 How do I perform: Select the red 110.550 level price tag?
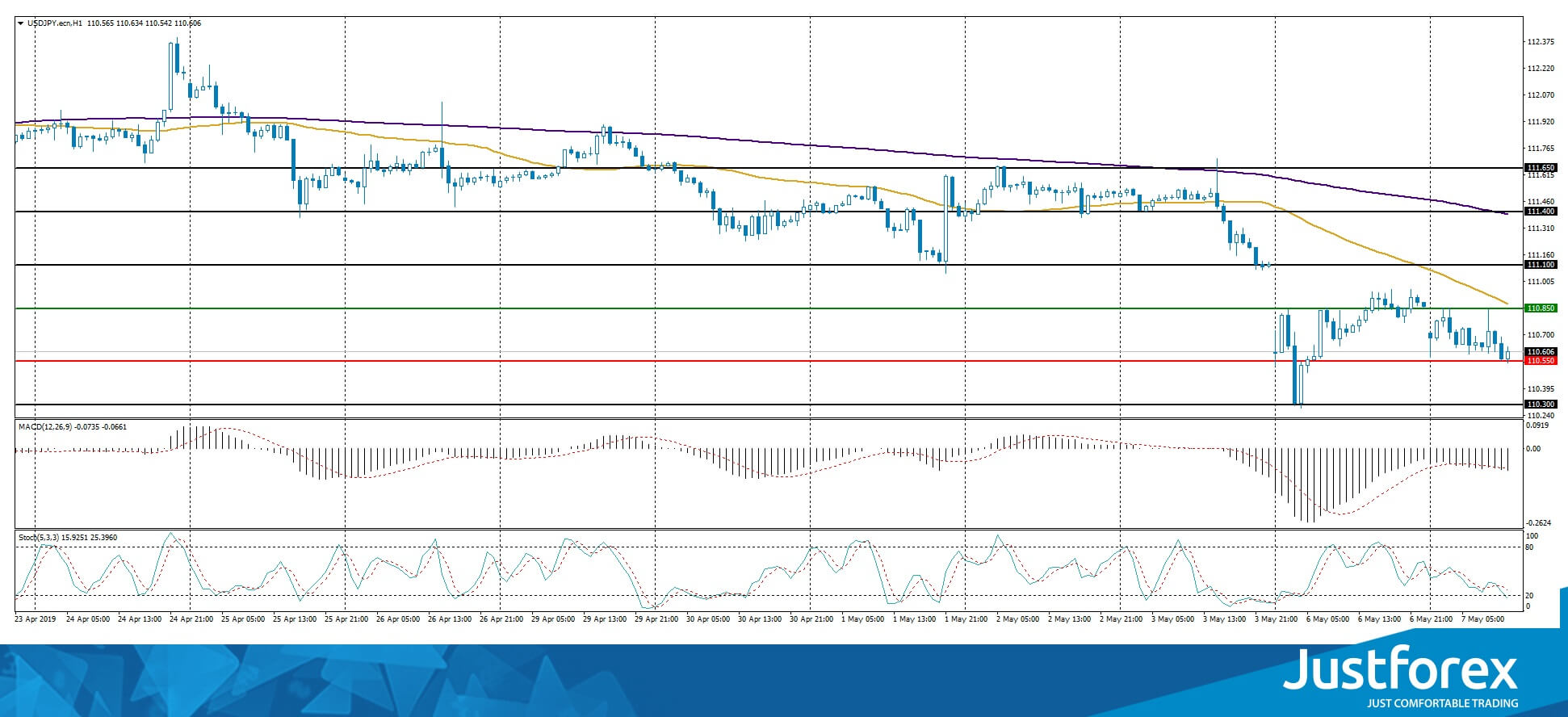[1541, 361]
